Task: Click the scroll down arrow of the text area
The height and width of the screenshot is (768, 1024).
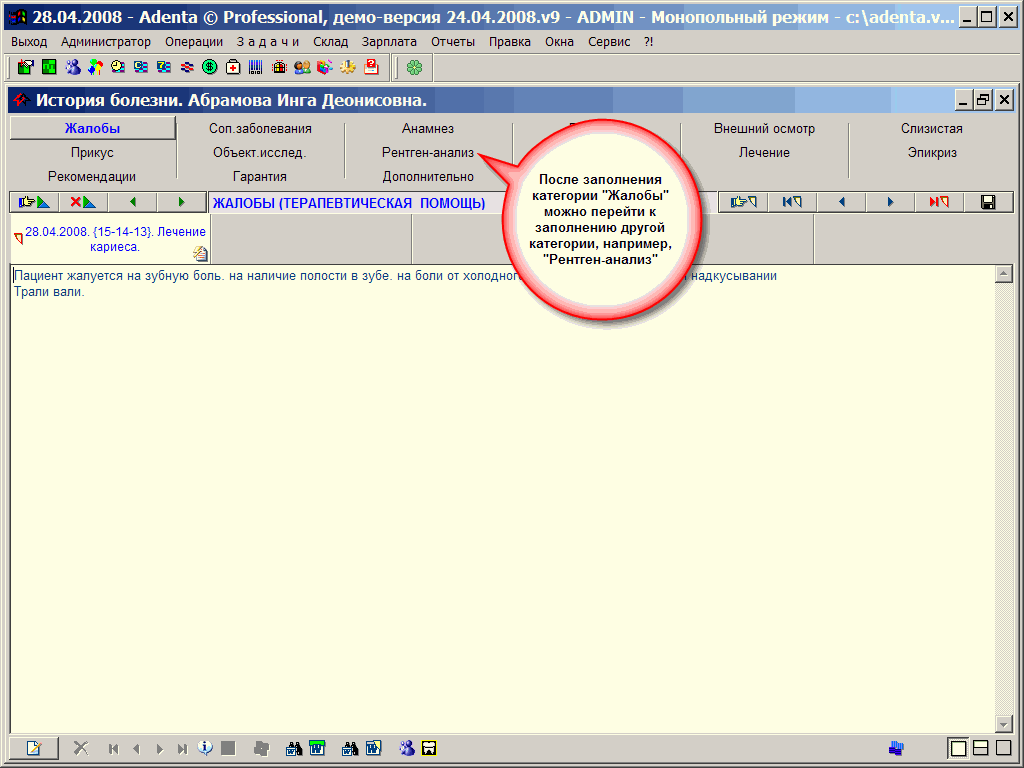Action: pyautogui.click(x=1004, y=724)
